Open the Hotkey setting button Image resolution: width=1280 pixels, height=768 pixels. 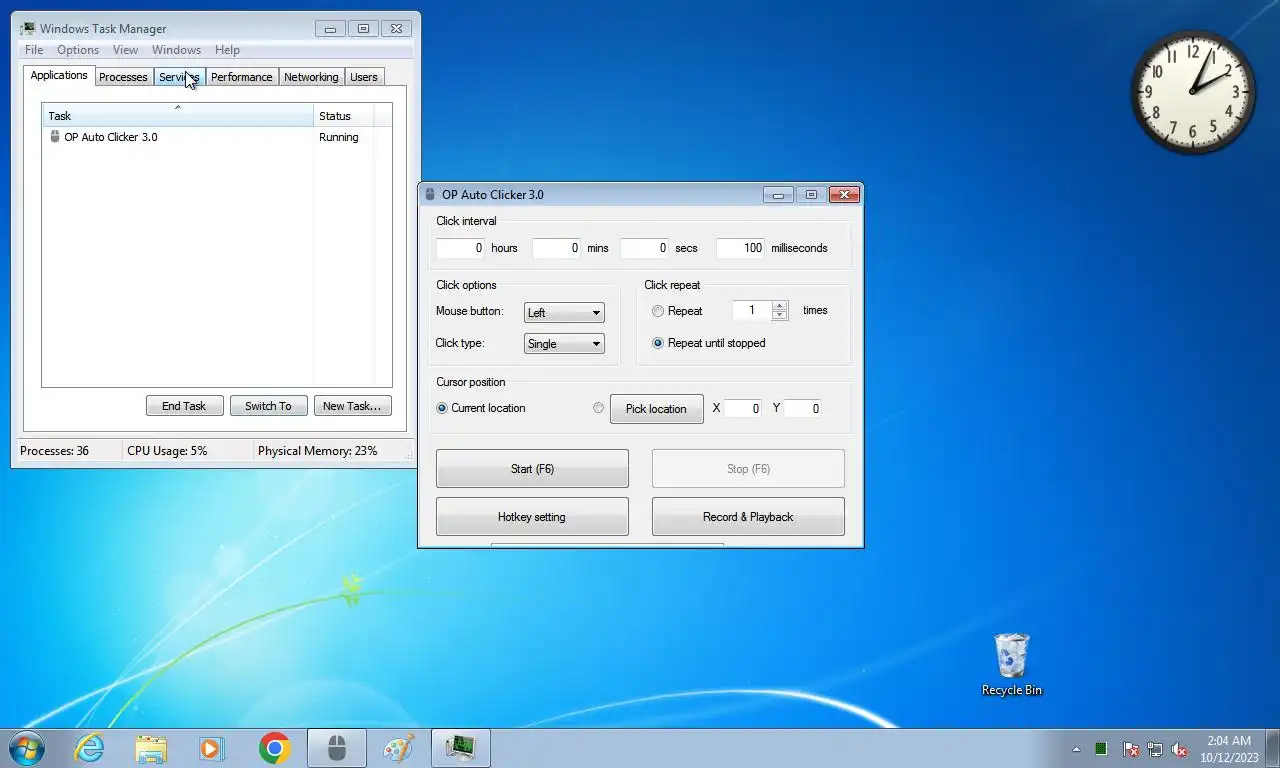[x=532, y=516]
